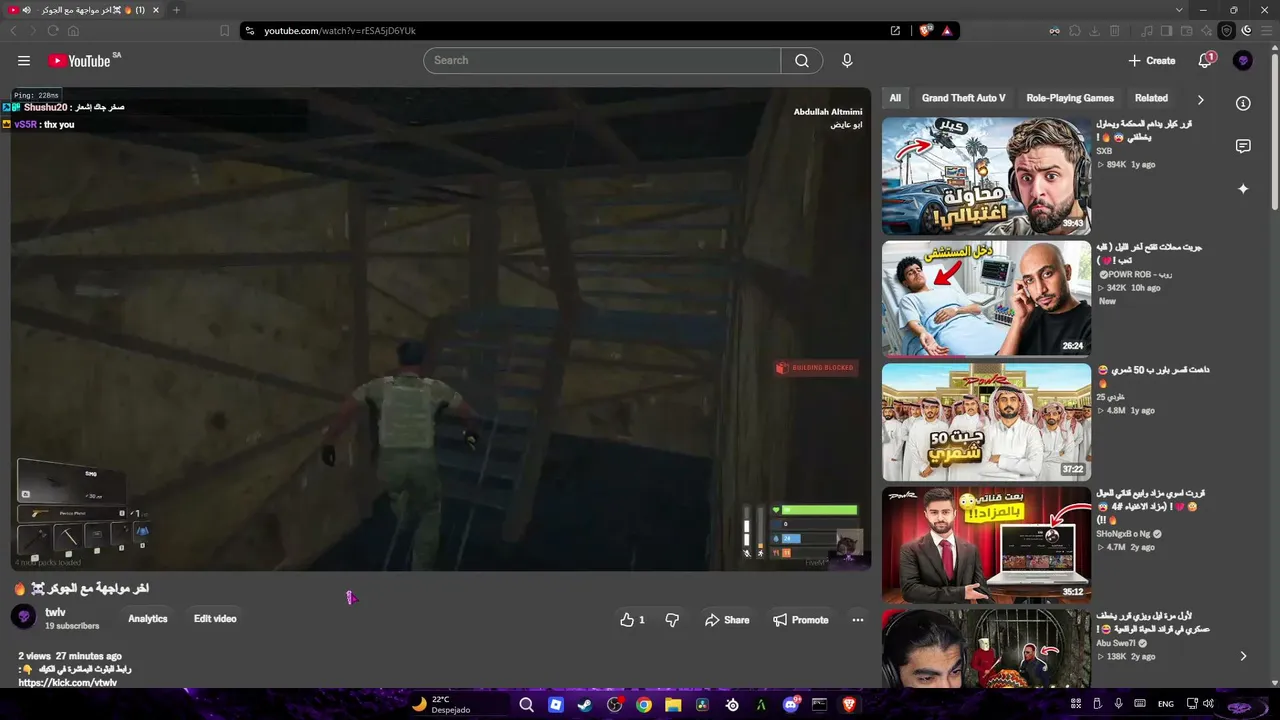The width and height of the screenshot is (1280, 720).
Task: Open browser extensions puzzle icon
Action: 1075,31
